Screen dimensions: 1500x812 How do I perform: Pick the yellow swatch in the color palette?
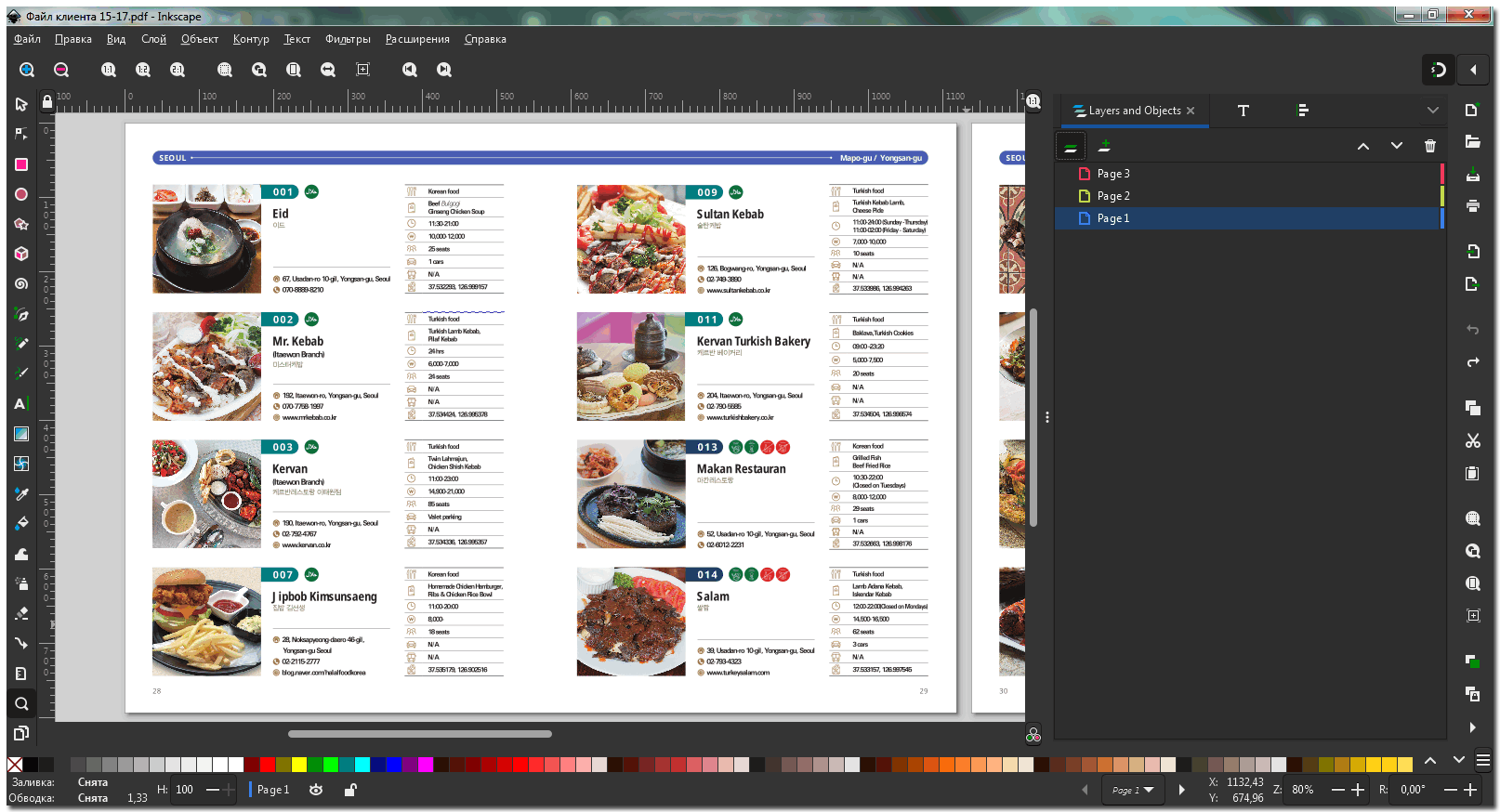(299, 765)
